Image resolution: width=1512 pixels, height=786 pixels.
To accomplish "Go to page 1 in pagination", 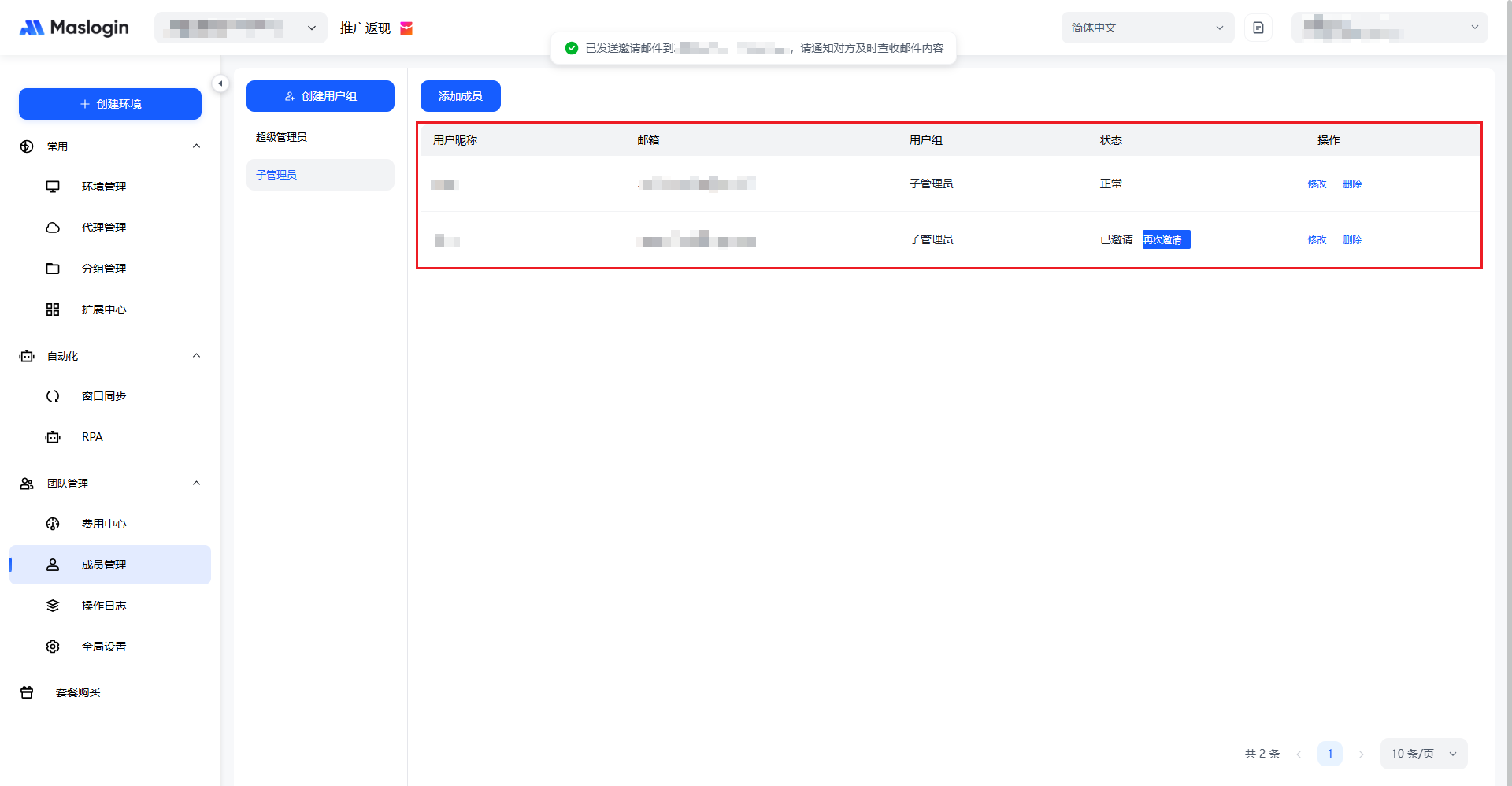I will [1329, 754].
